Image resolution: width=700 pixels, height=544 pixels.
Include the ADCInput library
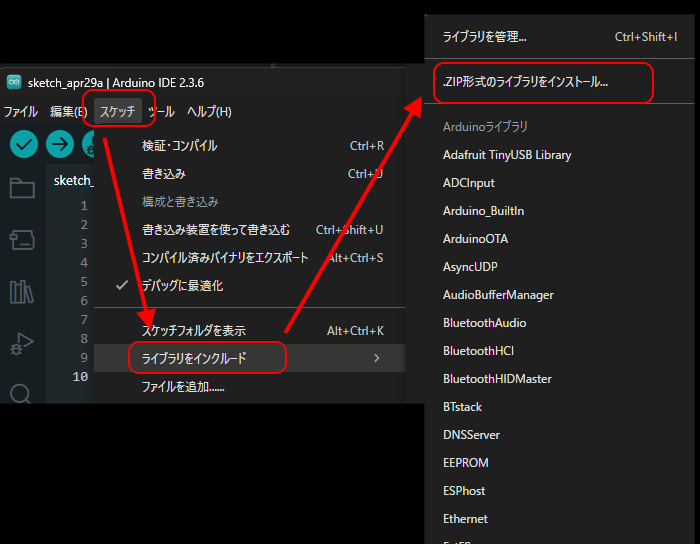(x=560, y=183)
